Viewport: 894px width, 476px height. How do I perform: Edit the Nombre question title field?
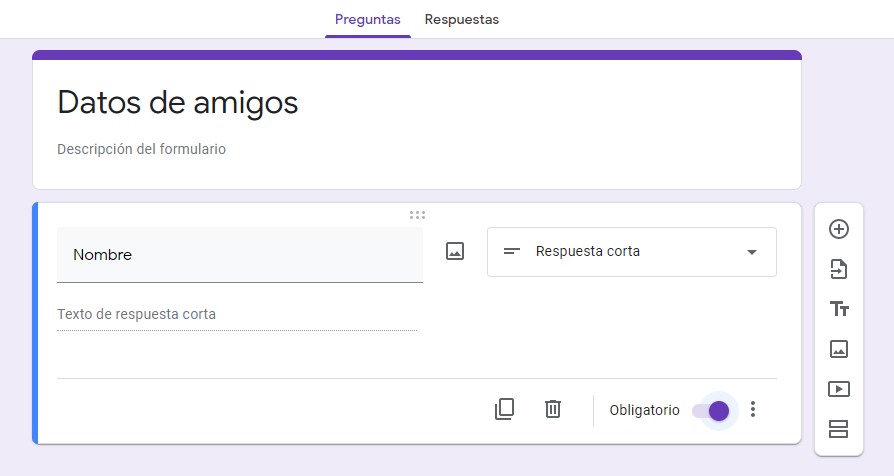(x=239, y=255)
